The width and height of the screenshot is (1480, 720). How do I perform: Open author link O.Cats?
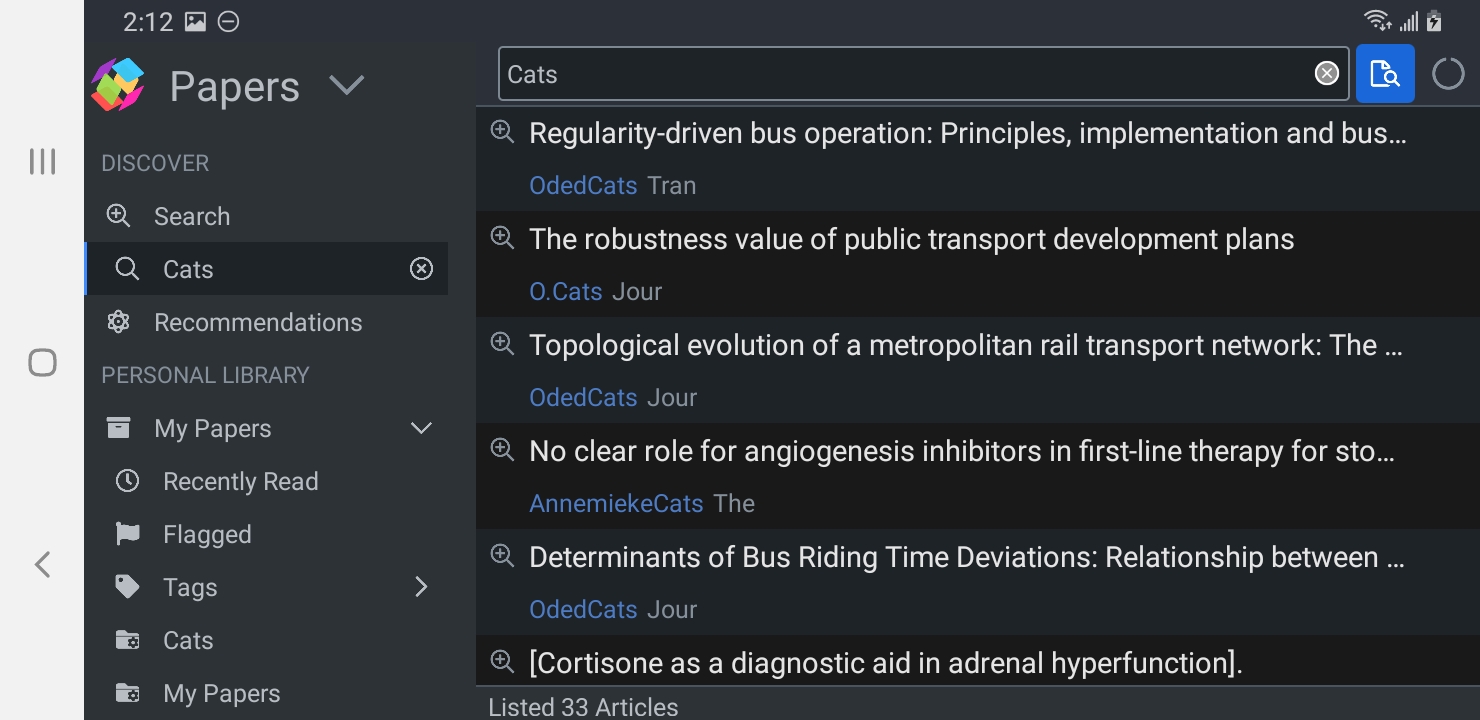click(x=565, y=291)
